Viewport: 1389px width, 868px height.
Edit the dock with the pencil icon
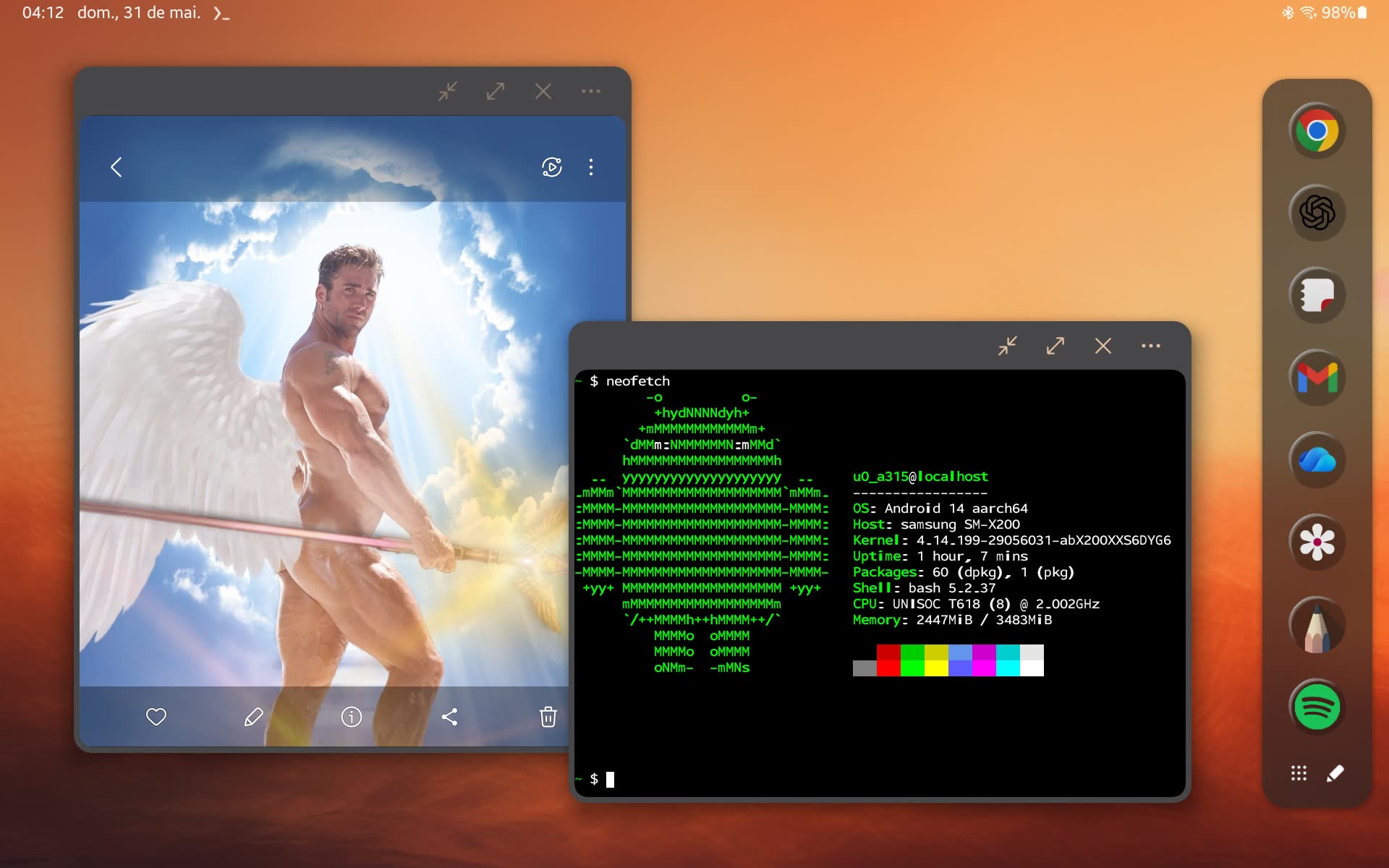pyautogui.click(x=1335, y=773)
